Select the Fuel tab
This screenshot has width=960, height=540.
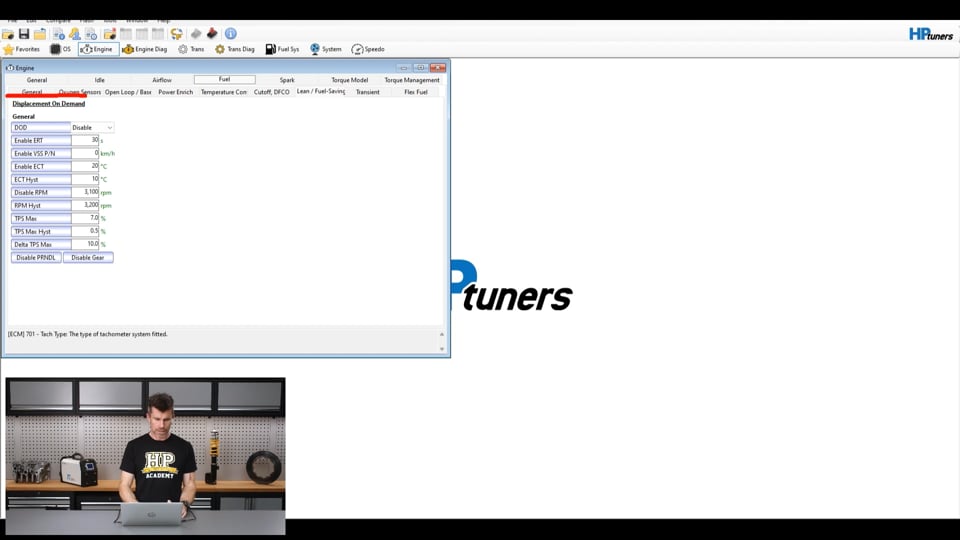point(225,79)
